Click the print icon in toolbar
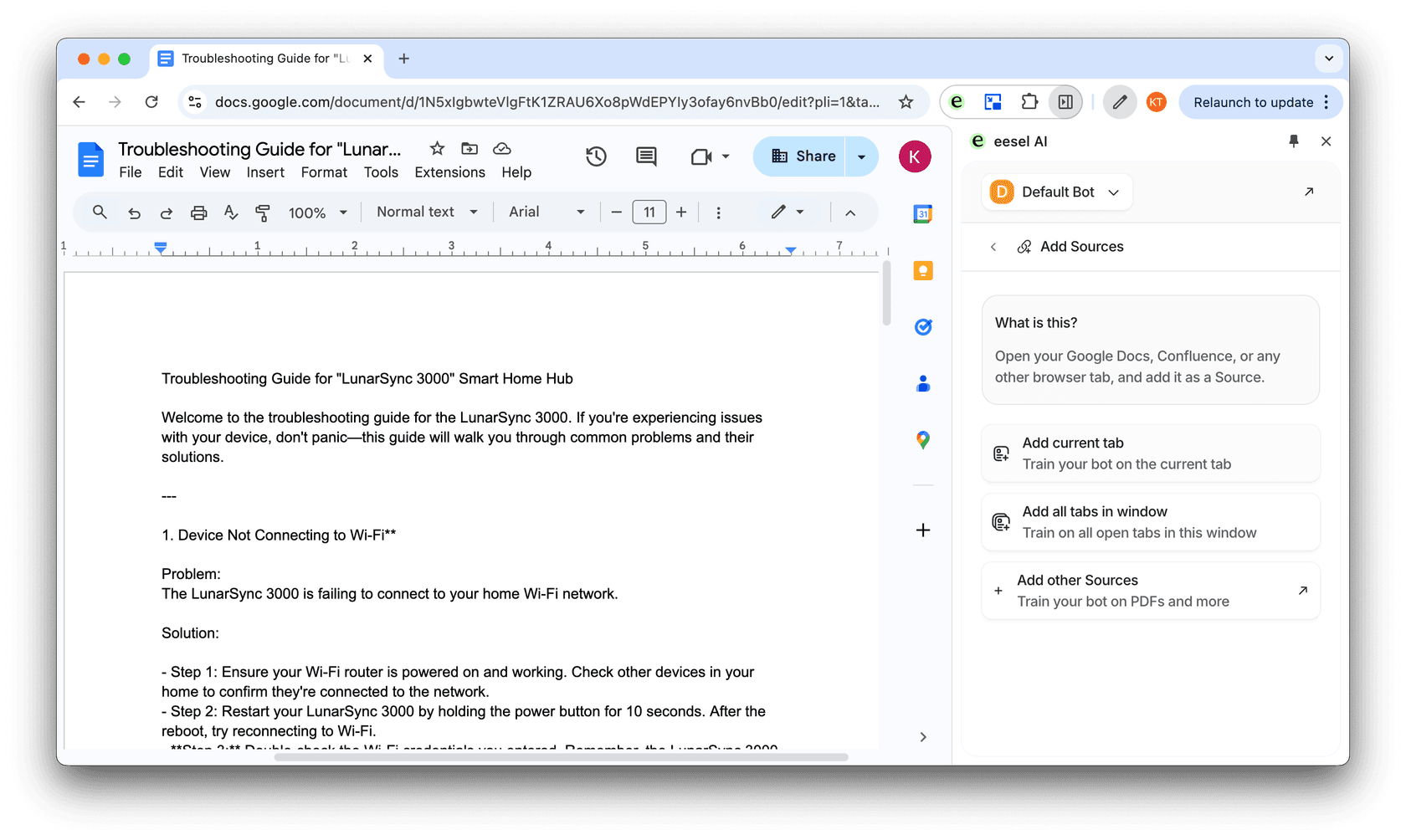The width and height of the screenshot is (1406, 840). [x=198, y=213]
